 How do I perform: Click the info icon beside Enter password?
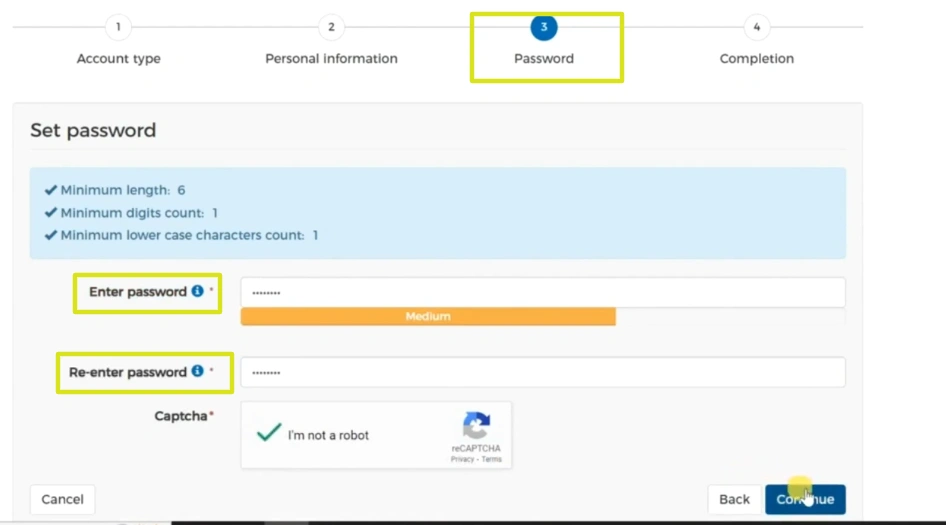point(197,291)
